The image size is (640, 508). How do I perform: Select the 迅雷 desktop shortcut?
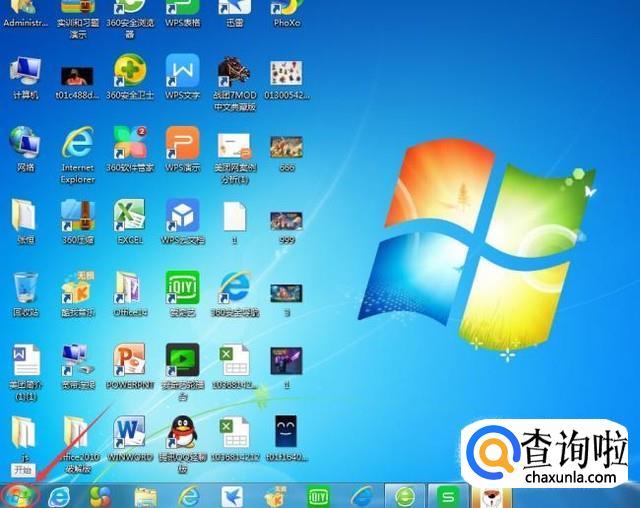[235, 13]
